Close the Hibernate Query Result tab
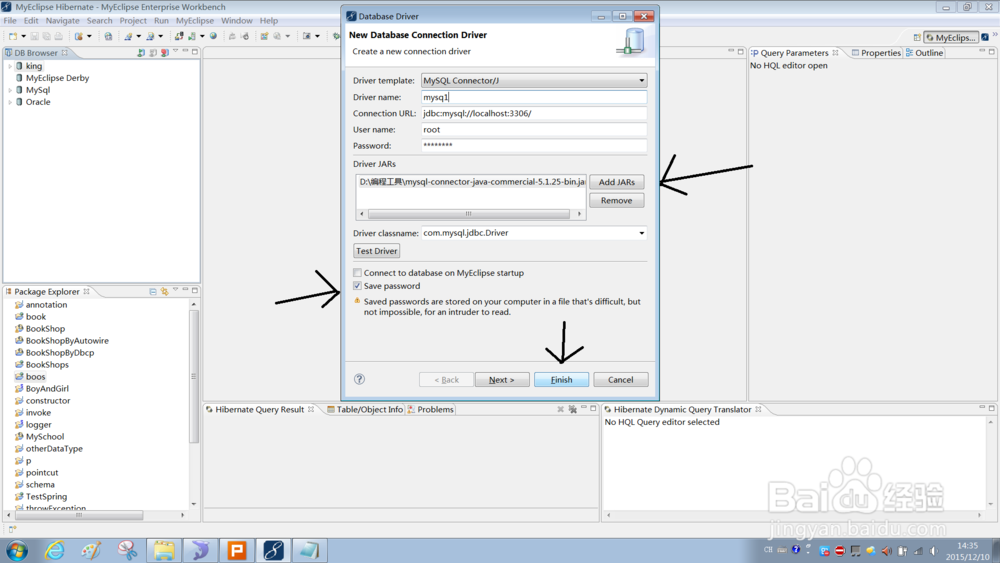The height and width of the screenshot is (563, 1000). 311,409
